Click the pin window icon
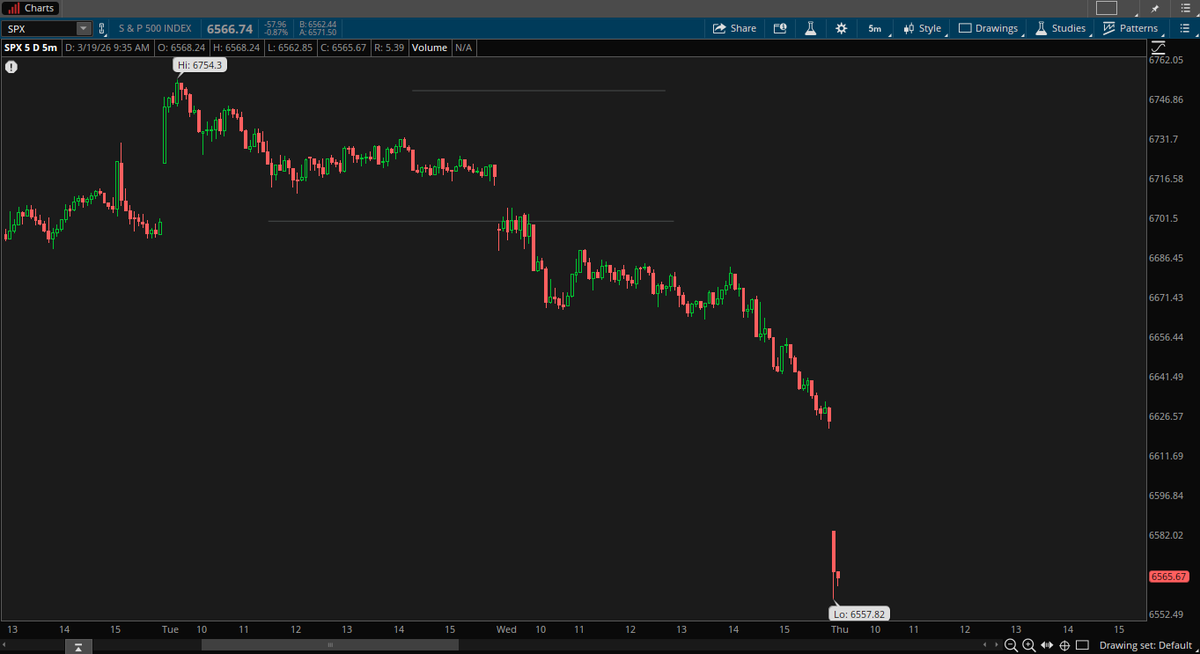 [1154, 8]
